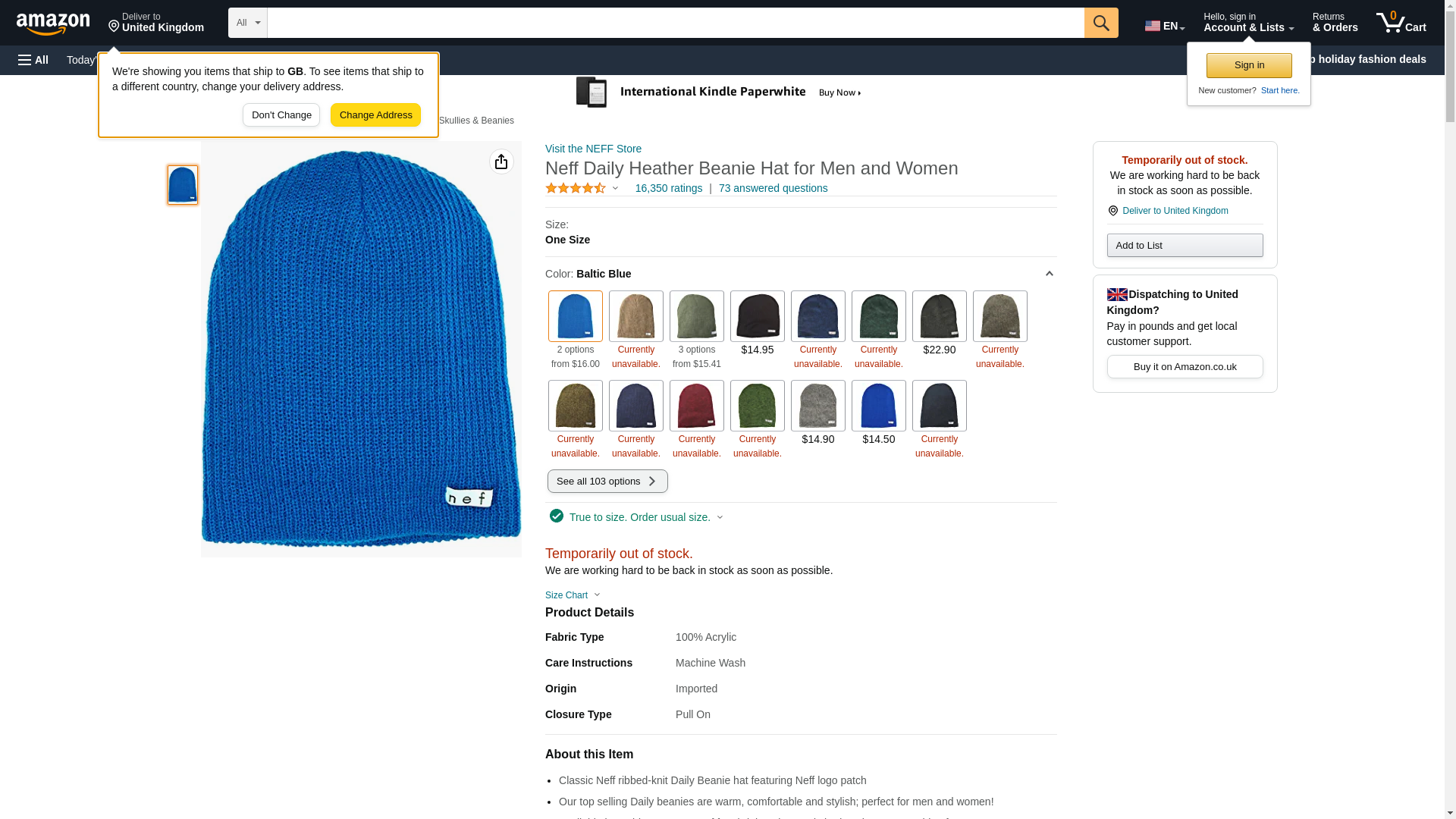
Task: Click the Change Address button
Action: 375,115
